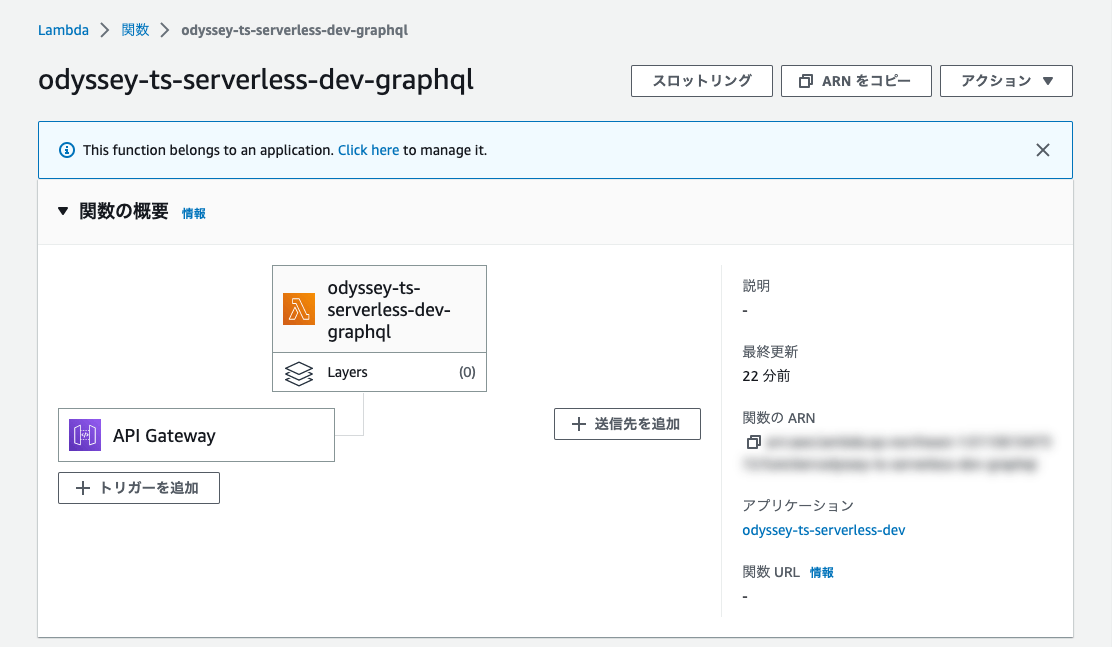Click the Layers stack icon
Viewport: 1112px width, 647px height.
point(299,373)
